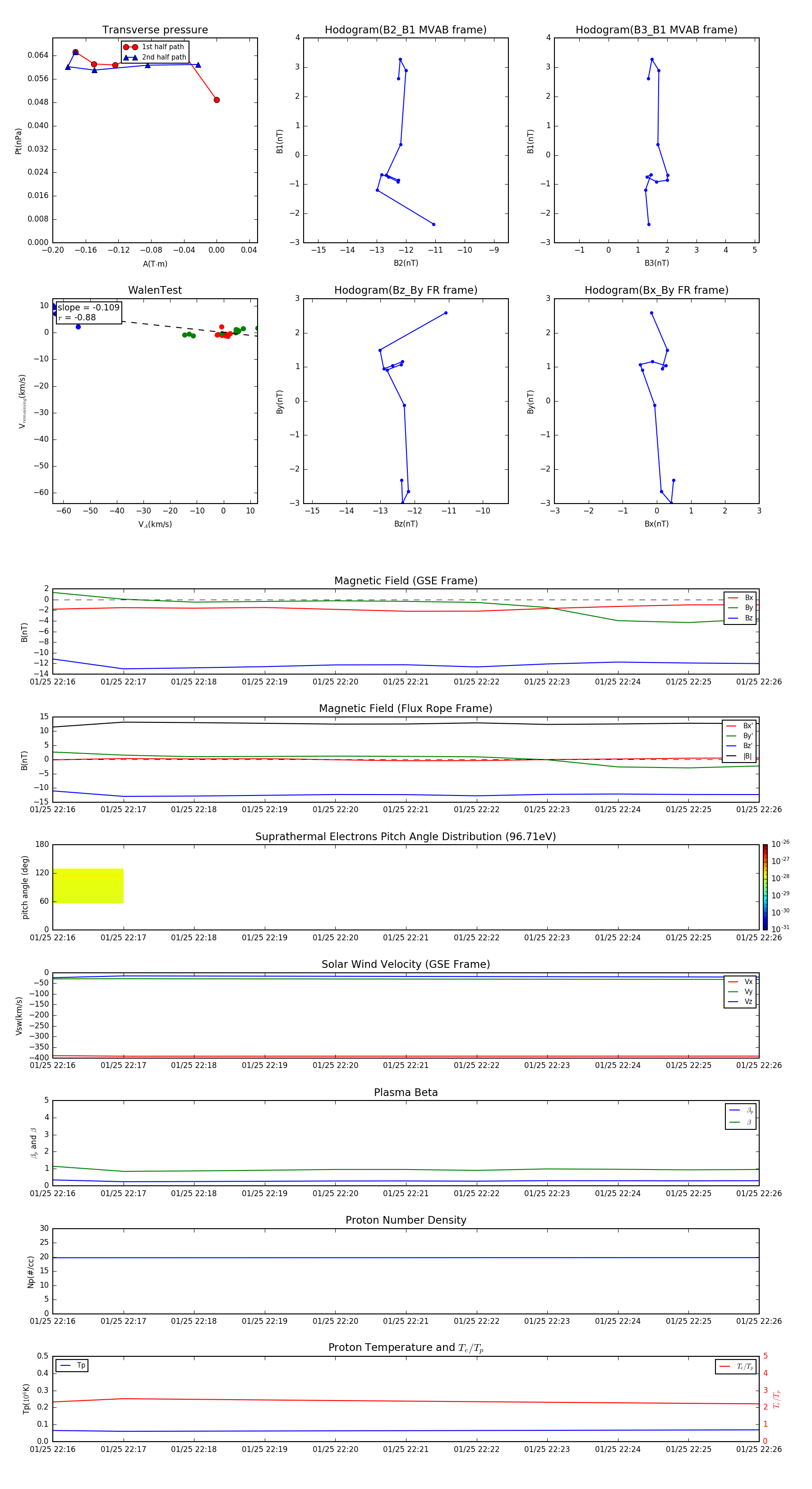Select the β legend entry in Plasma Beta
812x1489 pixels.
point(741,1123)
